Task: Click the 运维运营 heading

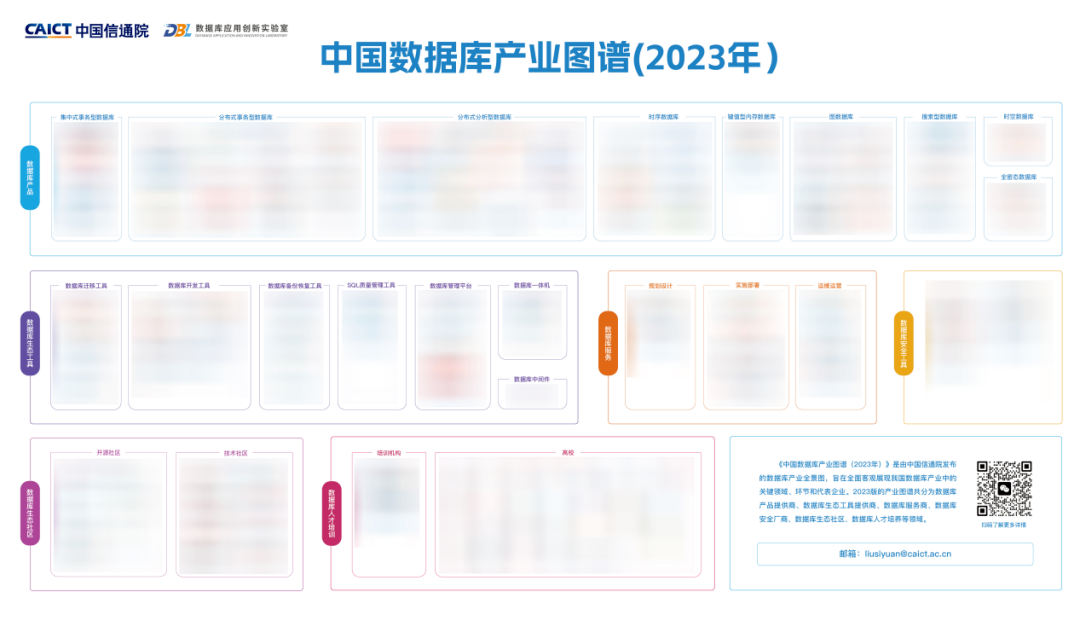Action: point(829,285)
